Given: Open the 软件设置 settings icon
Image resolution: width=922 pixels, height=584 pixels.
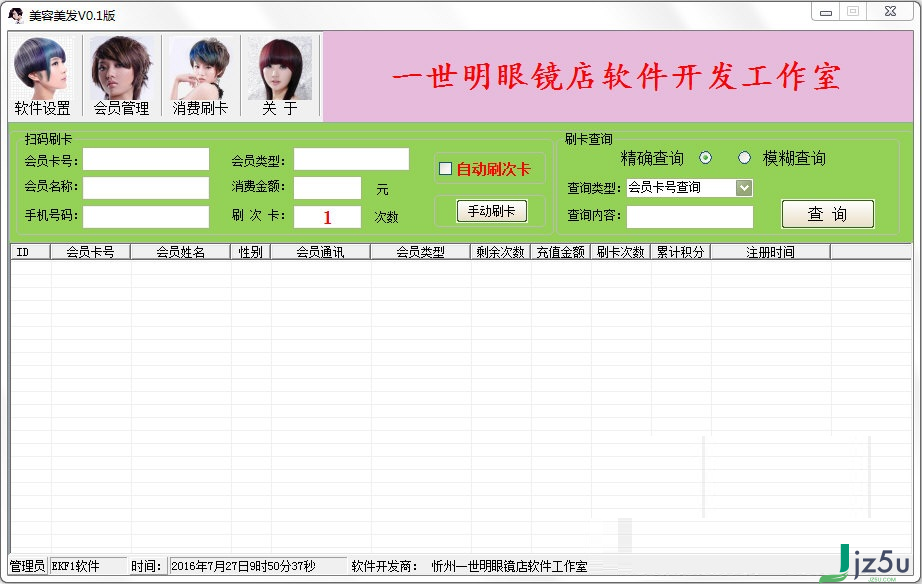Looking at the screenshot, I should [44, 75].
